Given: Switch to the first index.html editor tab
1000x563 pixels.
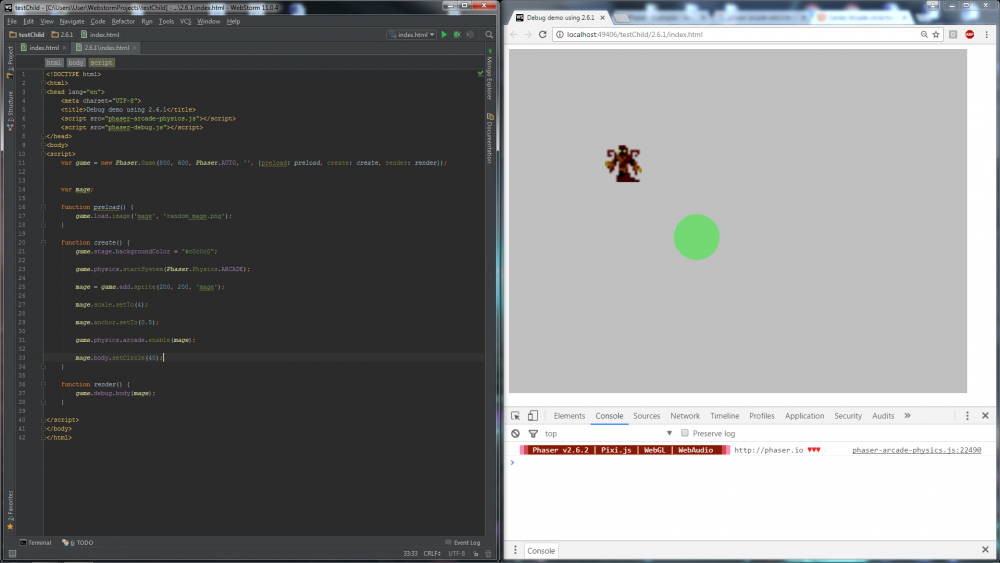Looking at the screenshot, I should (43, 48).
